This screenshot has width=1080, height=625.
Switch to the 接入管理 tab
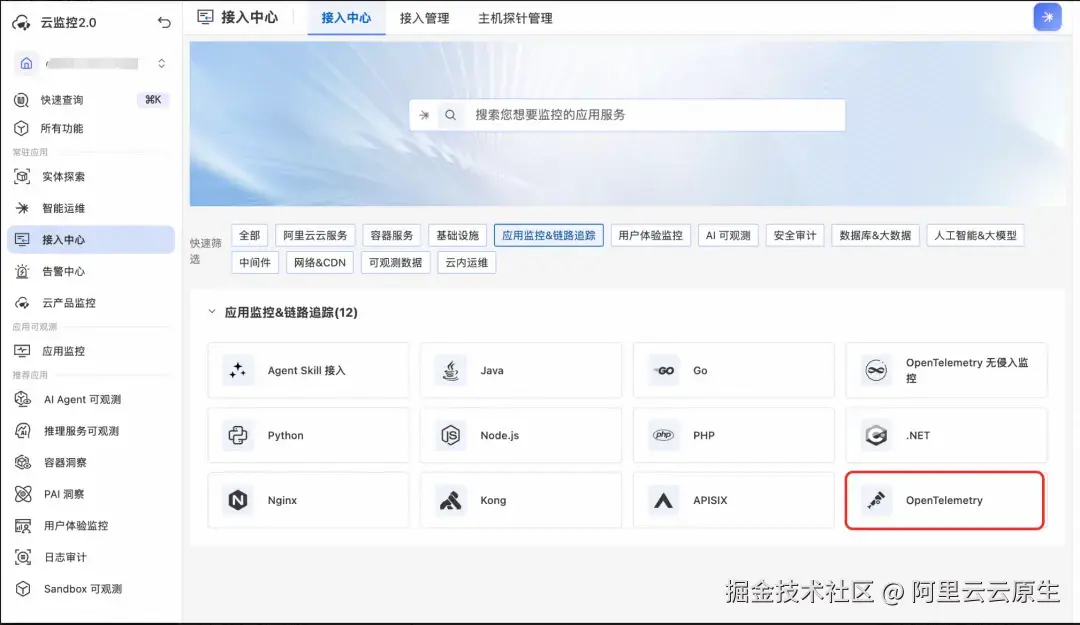tap(424, 19)
